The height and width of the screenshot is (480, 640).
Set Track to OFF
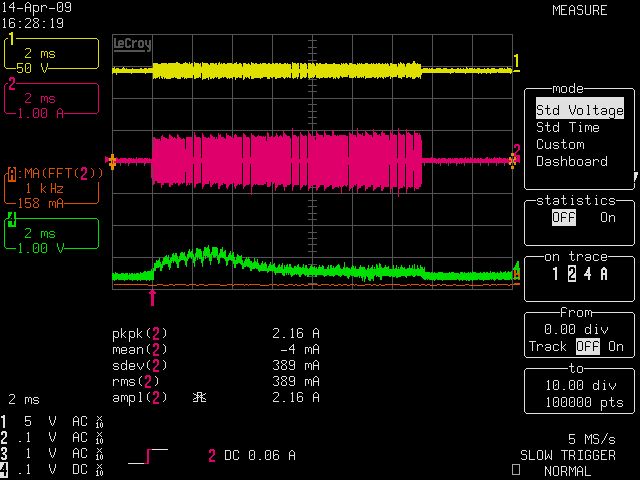[588, 347]
